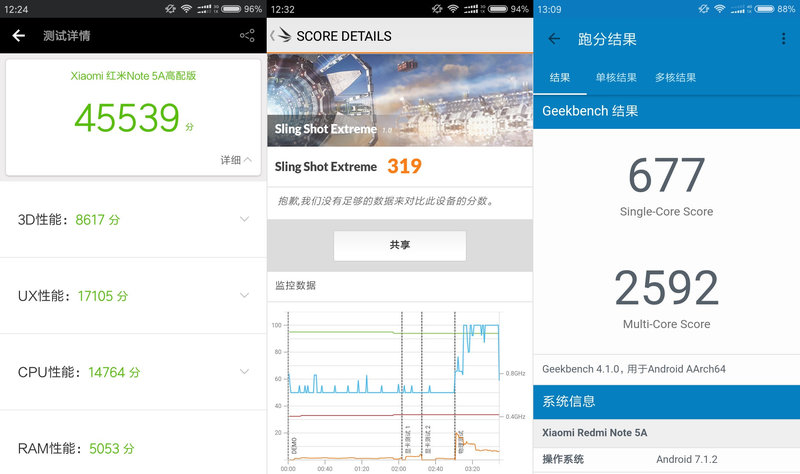This screenshot has width=800, height=474.
Task: Select the Xiaomi 红米Note 5A高配版 device name
Action: coord(133,76)
